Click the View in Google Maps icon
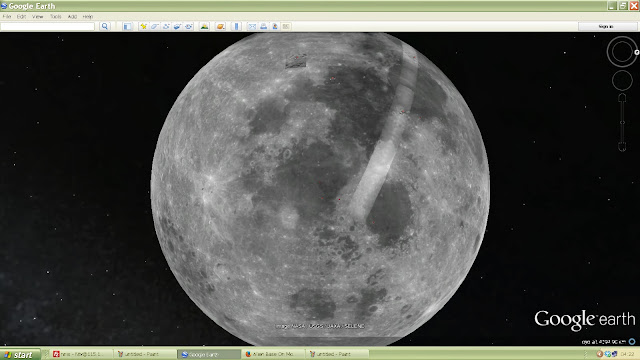The width and height of the screenshot is (640, 360). tap(275, 27)
